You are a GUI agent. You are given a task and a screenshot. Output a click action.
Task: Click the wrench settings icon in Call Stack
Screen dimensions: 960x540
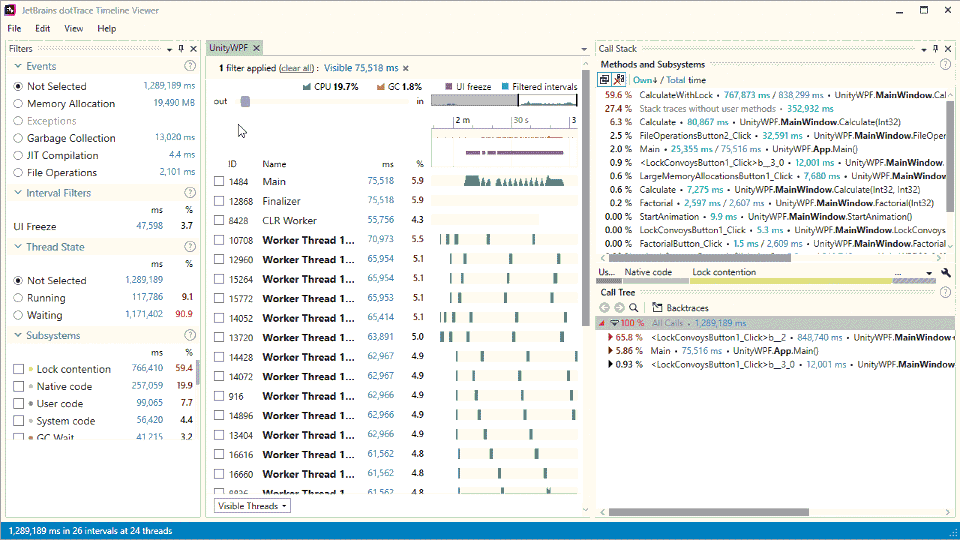tap(946, 273)
